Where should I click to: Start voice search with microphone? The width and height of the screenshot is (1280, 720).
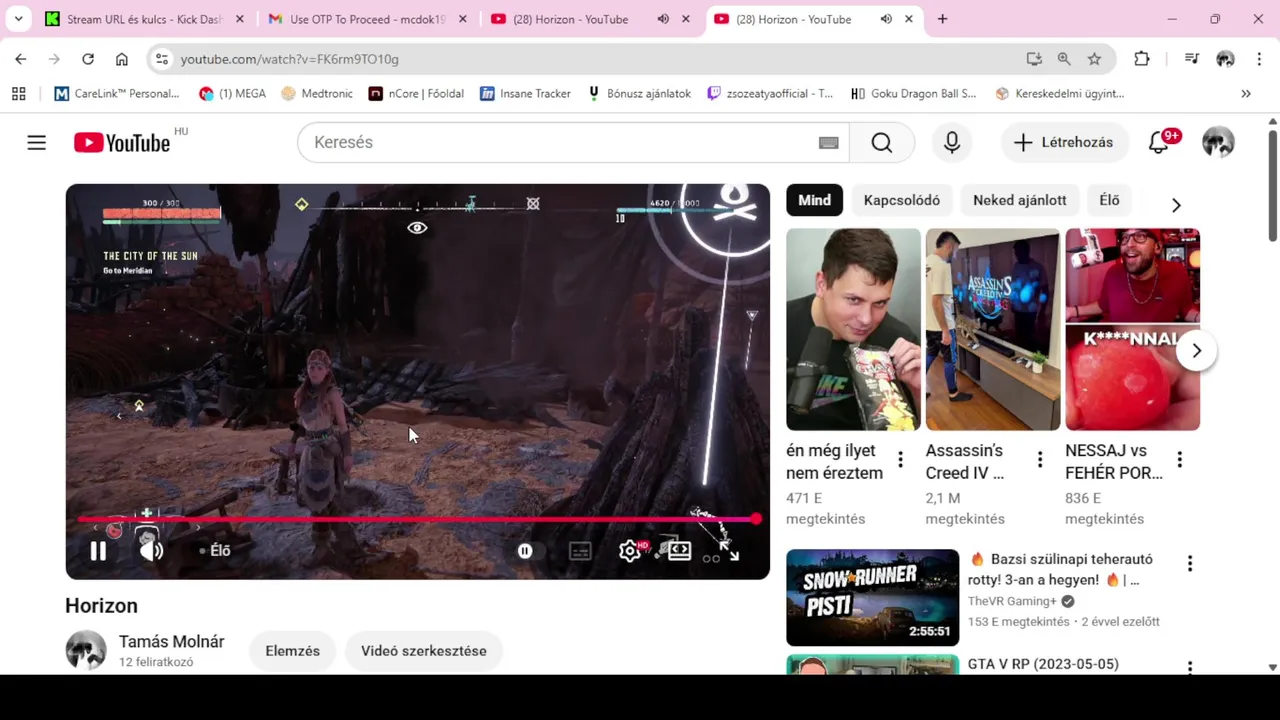pos(952,143)
